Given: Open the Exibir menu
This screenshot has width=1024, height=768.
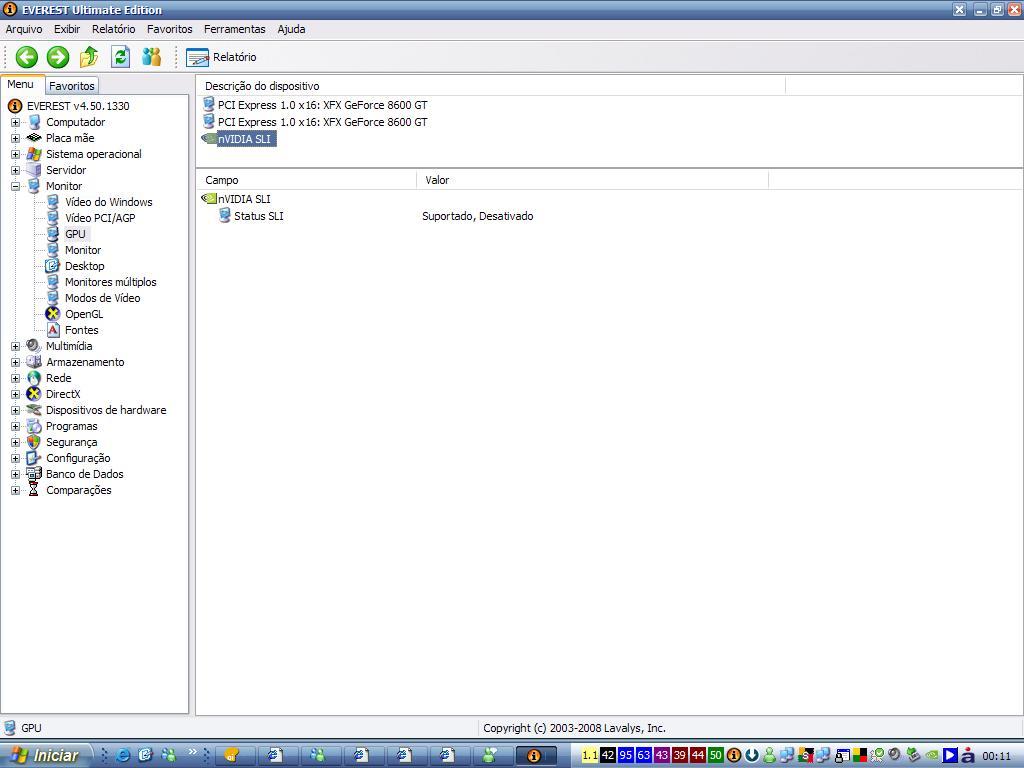Looking at the screenshot, I should click(67, 29).
